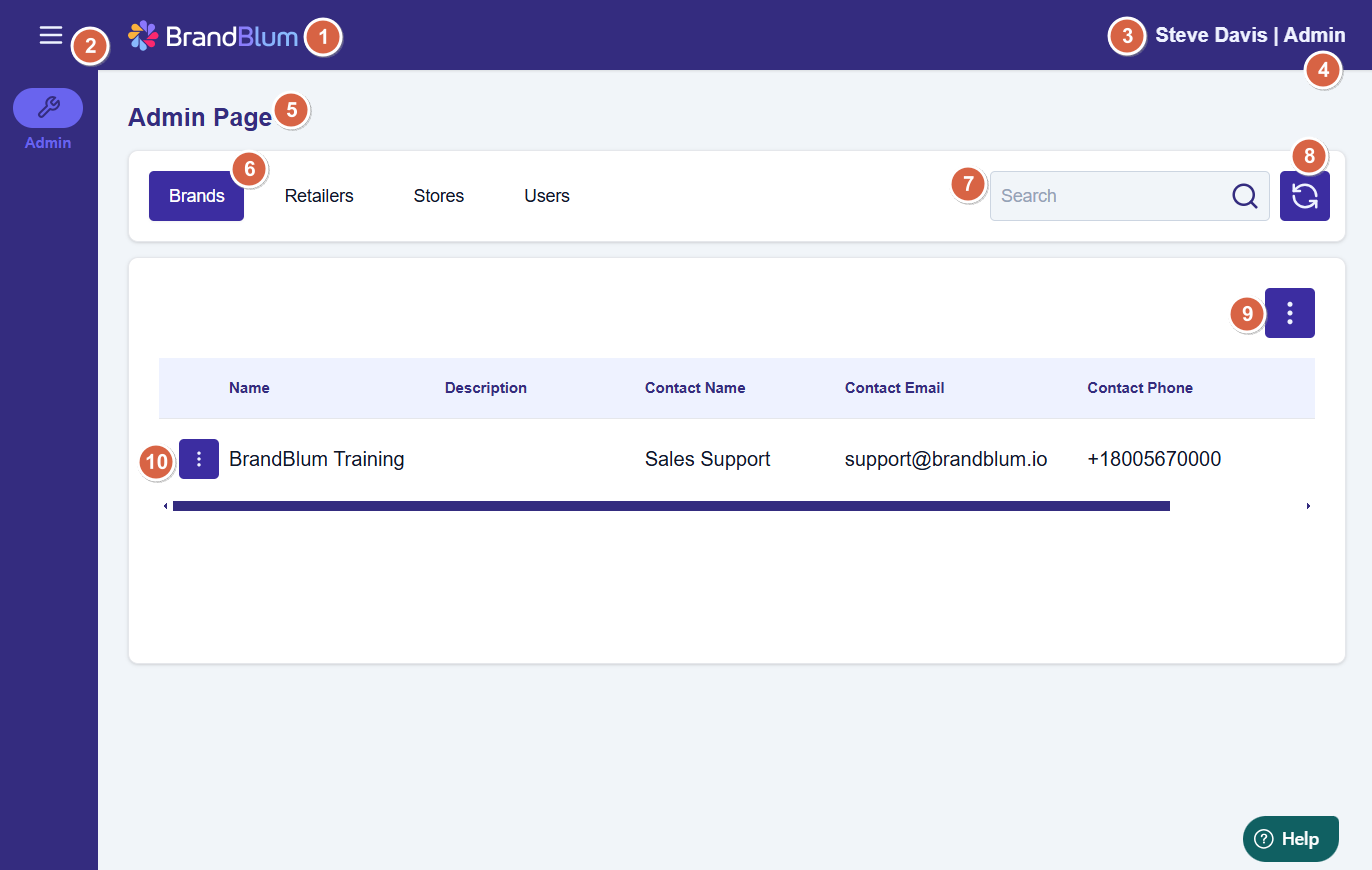Click the Contact Email column header
This screenshot has width=1372, height=870.
(894, 388)
